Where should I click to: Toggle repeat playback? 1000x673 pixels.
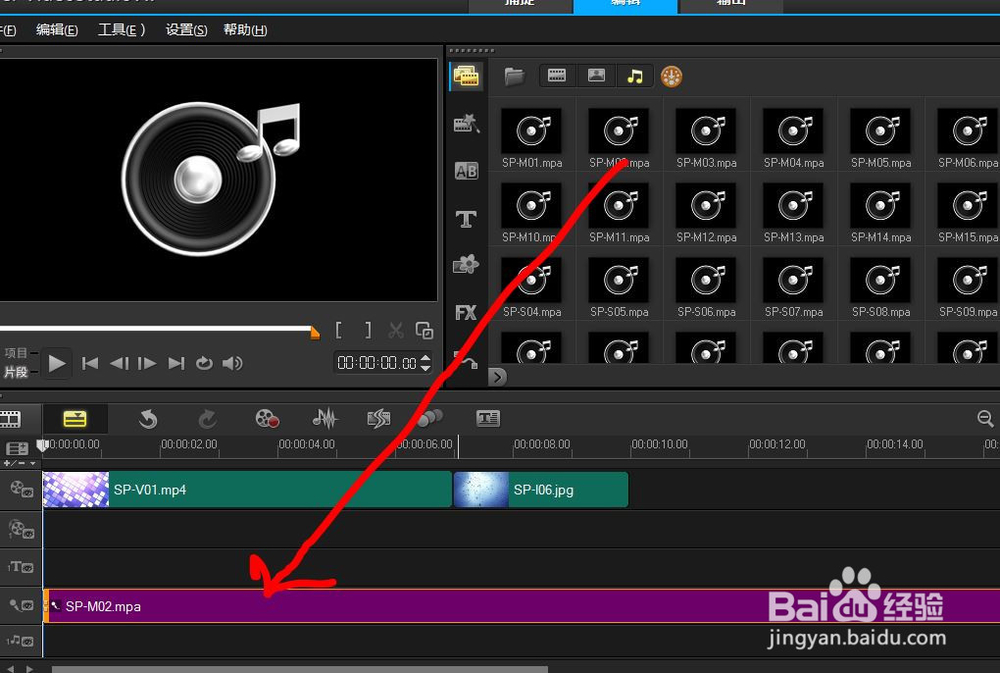[204, 364]
